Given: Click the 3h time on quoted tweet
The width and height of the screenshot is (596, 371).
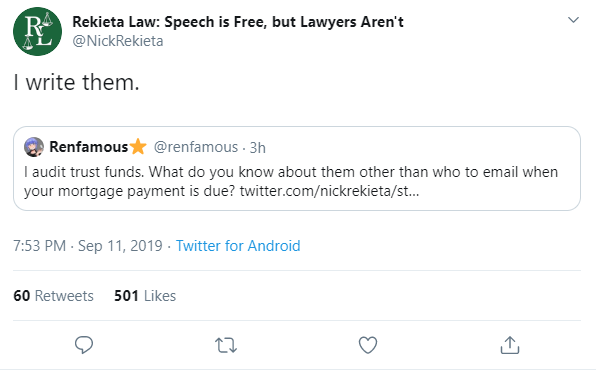Looking at the screenshot, I should tap(257, 147).
